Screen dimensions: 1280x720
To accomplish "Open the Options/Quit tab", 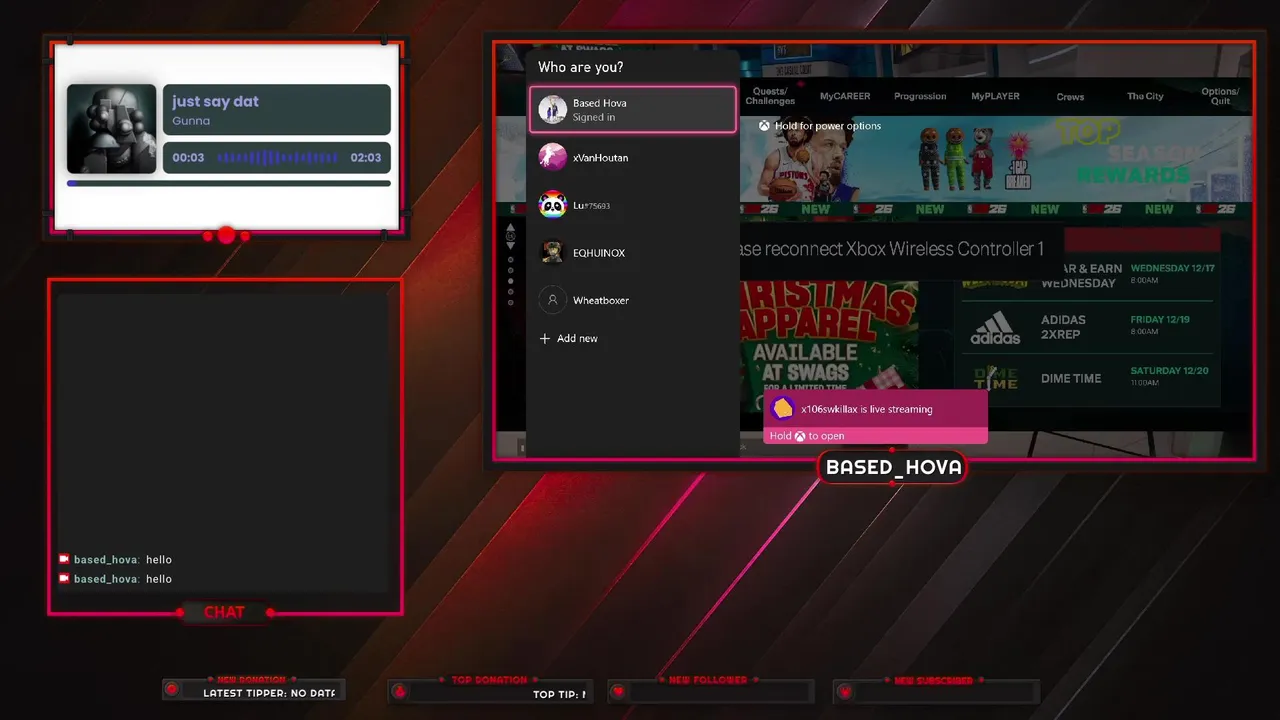I will pos(1220,96).
